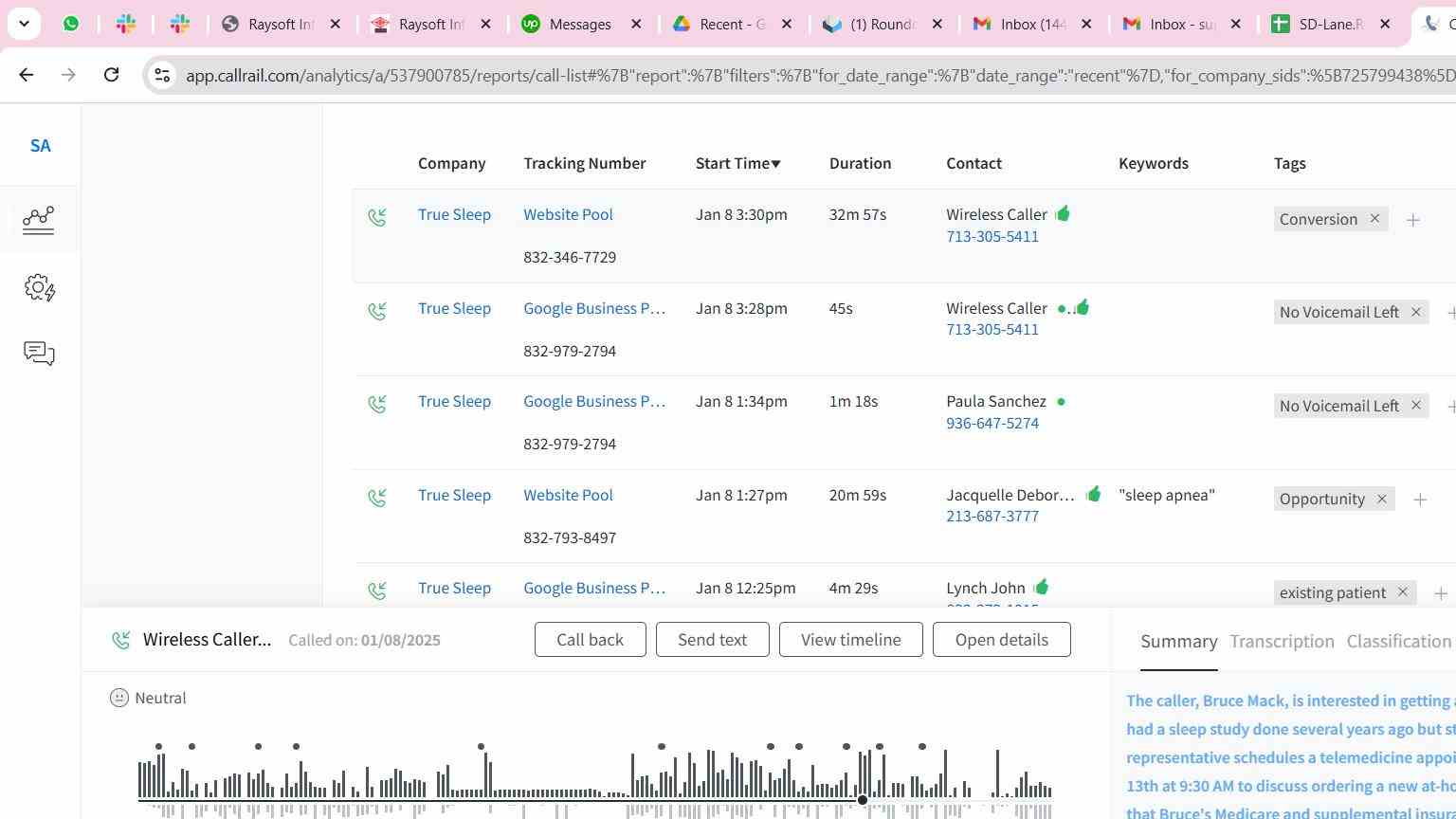1456x819 pixels.
Task: Click the Company column header
Action: coord(451,164)
